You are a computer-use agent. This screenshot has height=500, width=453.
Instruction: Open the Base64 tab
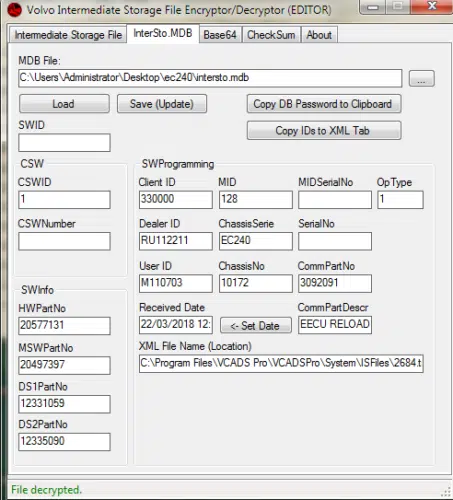(220, 35)
